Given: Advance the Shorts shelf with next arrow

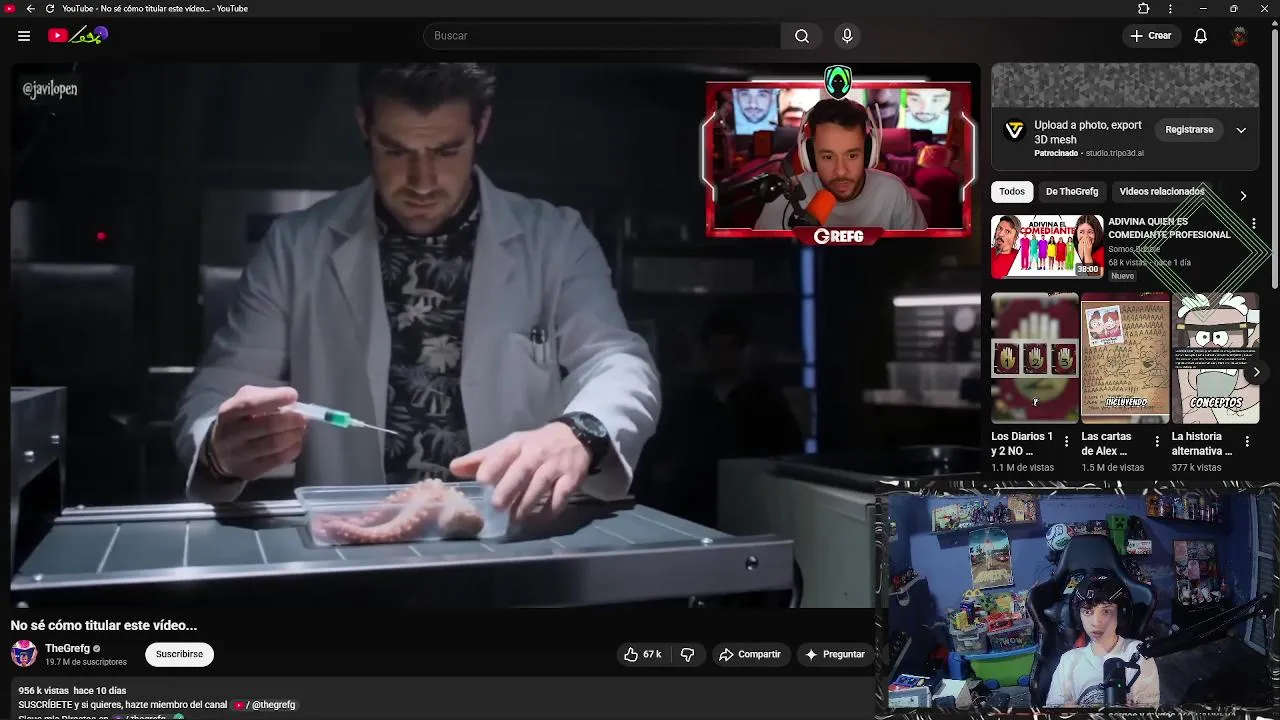Looking at the screenshot, I should click(x=1256, y=372).
